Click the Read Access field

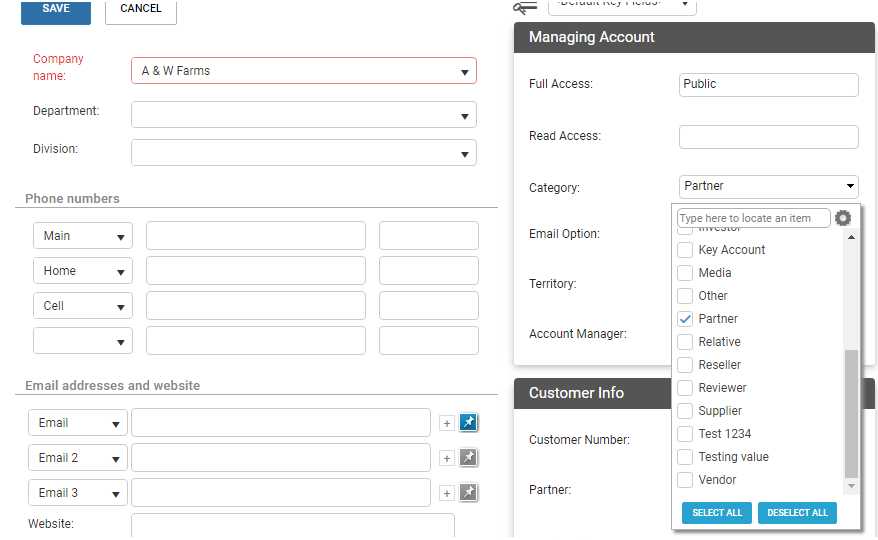(x=769, y=137)
